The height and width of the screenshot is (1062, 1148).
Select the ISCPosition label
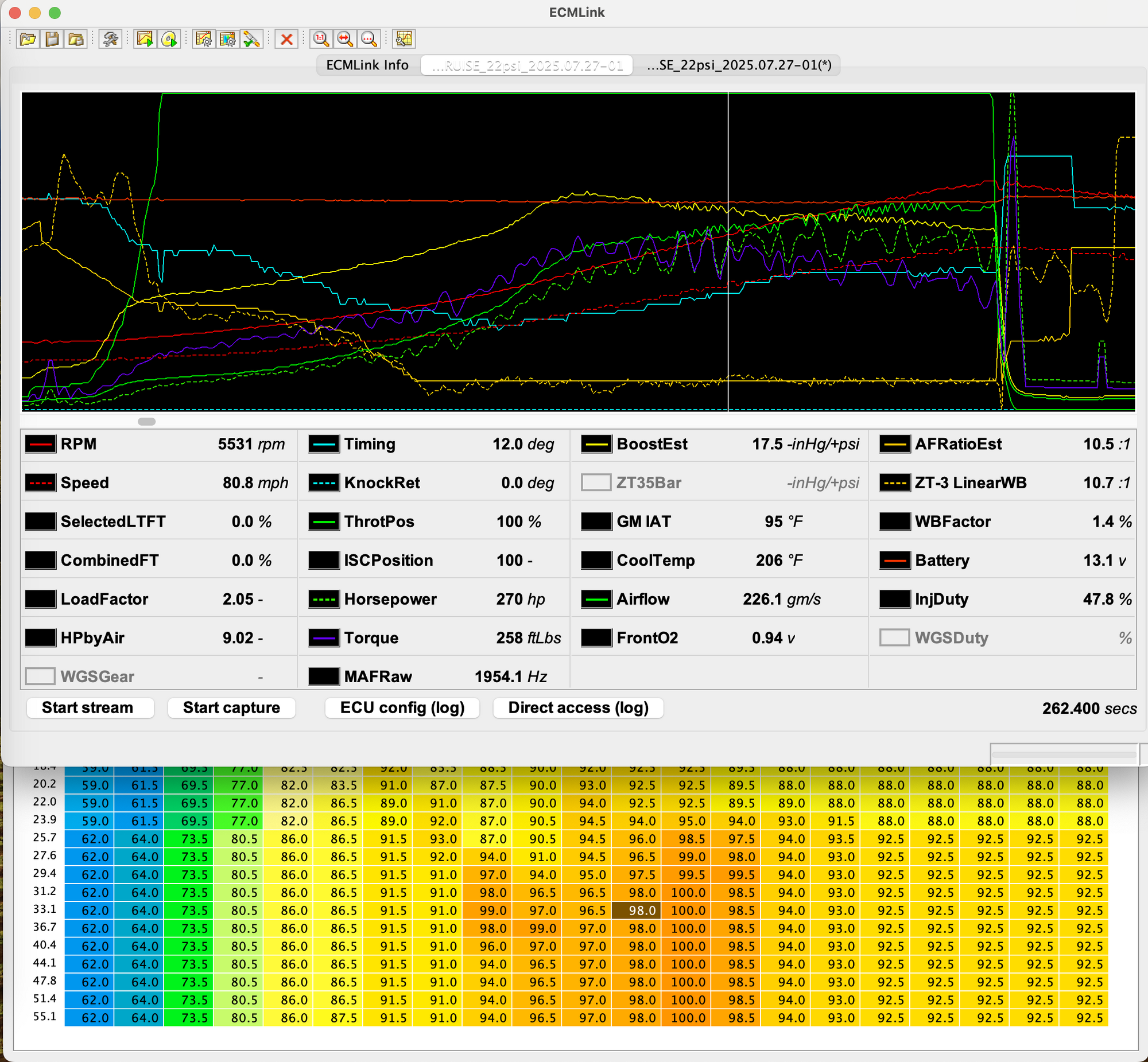[x=389, y=561]
